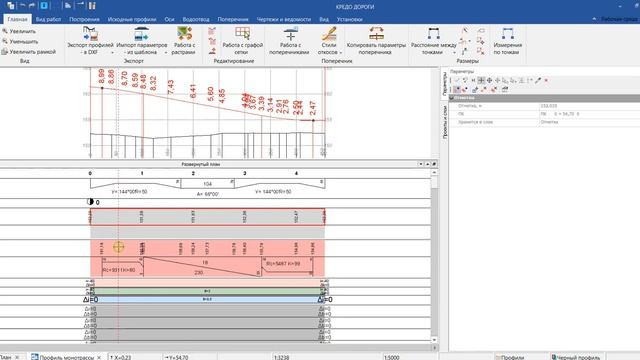Open the Поперечник ribbon tab
Viewport: 640px width, 360px height.
233,19
